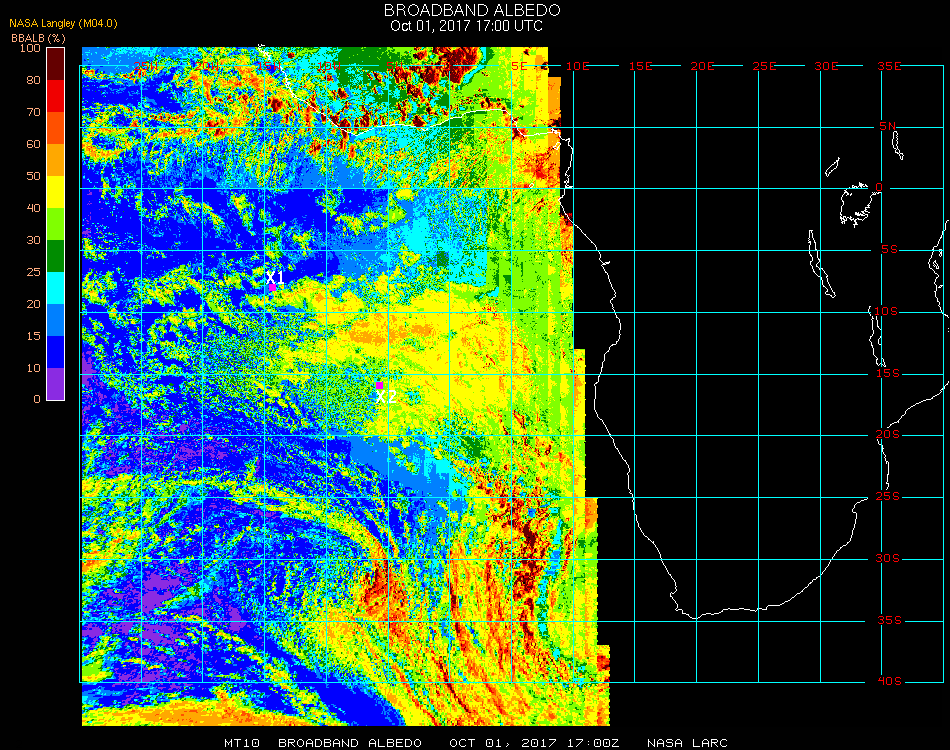Click the legend value 60
This screenshot has width=950, height=750.
(x=33, y=144)
